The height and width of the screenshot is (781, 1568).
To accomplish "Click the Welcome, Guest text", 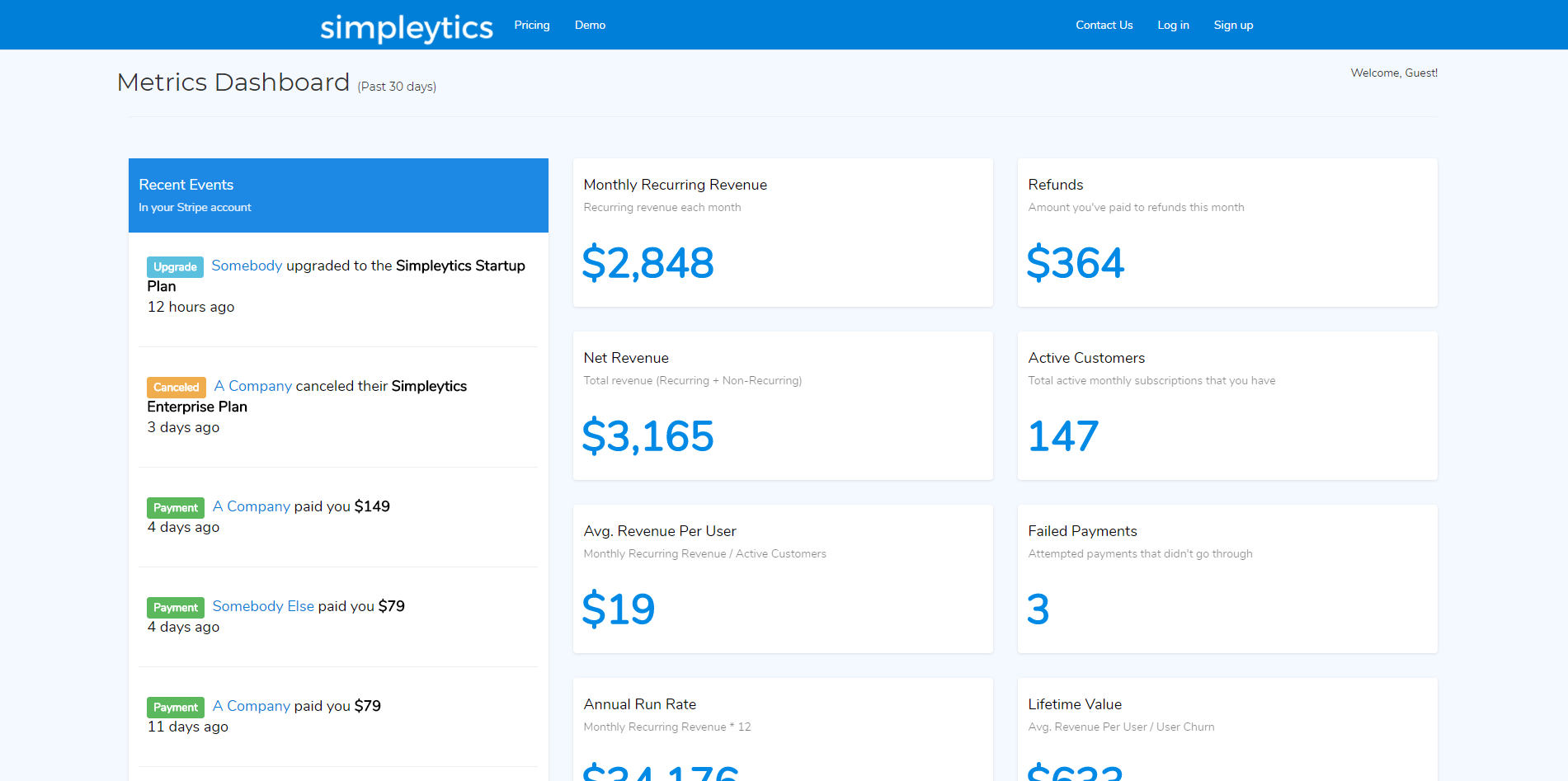I will click(1393, 73).
